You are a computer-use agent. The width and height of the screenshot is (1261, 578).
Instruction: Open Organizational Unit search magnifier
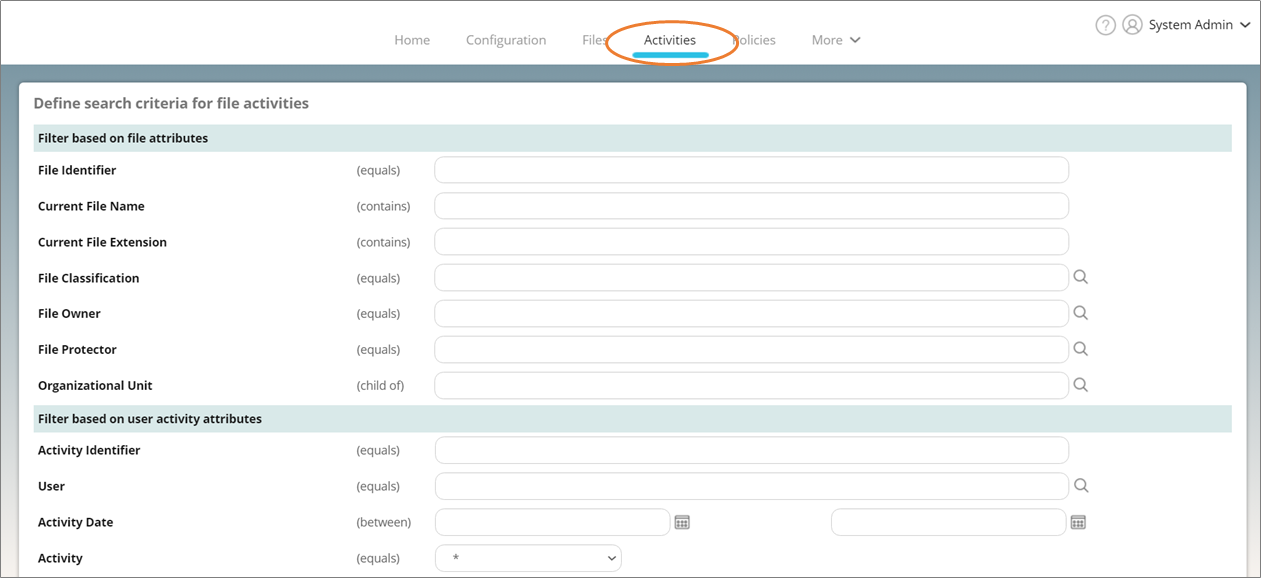(x=1080, y=385)
